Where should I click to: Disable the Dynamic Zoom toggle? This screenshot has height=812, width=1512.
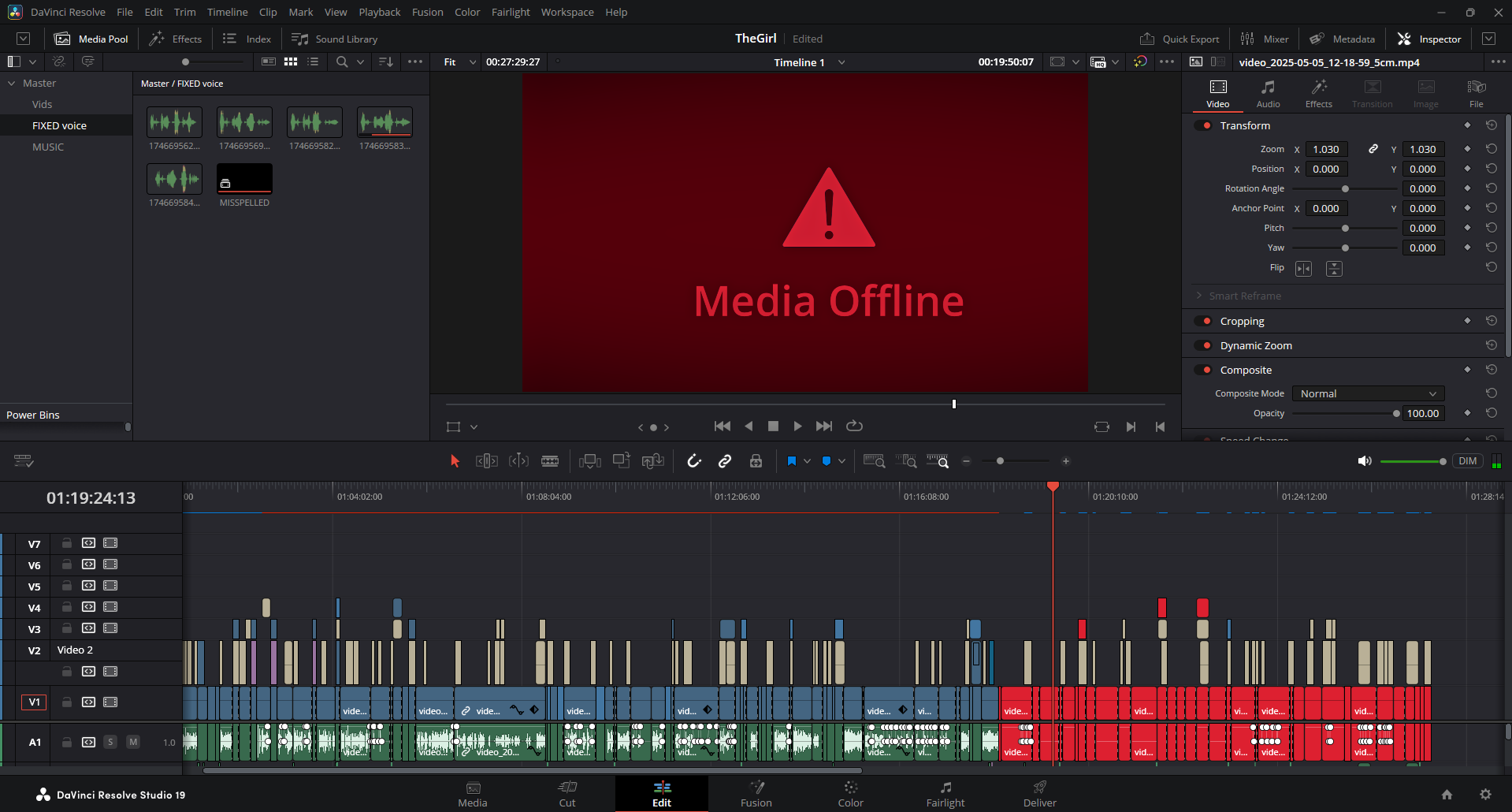[x=1204, y=345]
